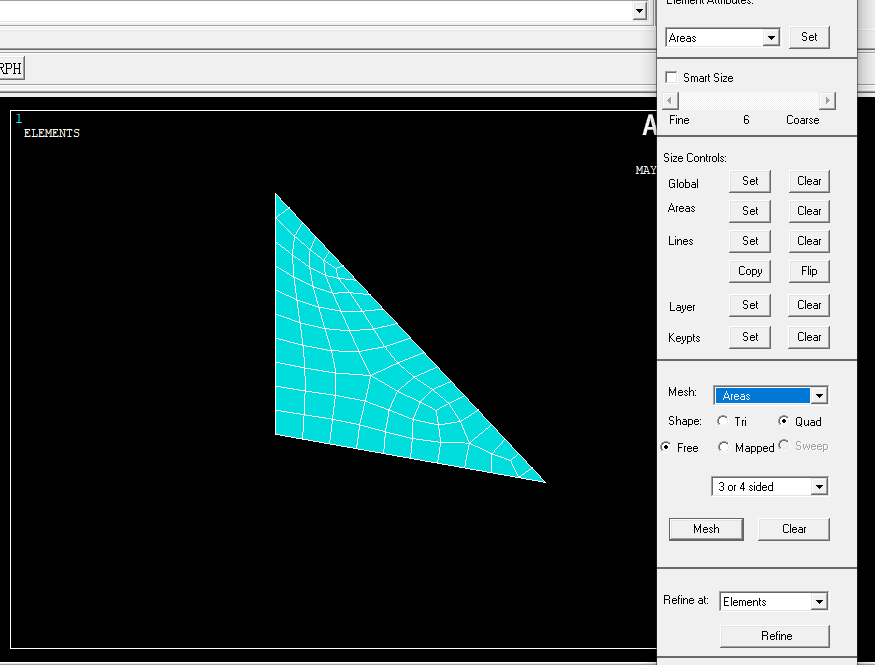Select the Quad element shape radio
The width and height of the screenshot is (875, 665).
[x=785, y=421]
